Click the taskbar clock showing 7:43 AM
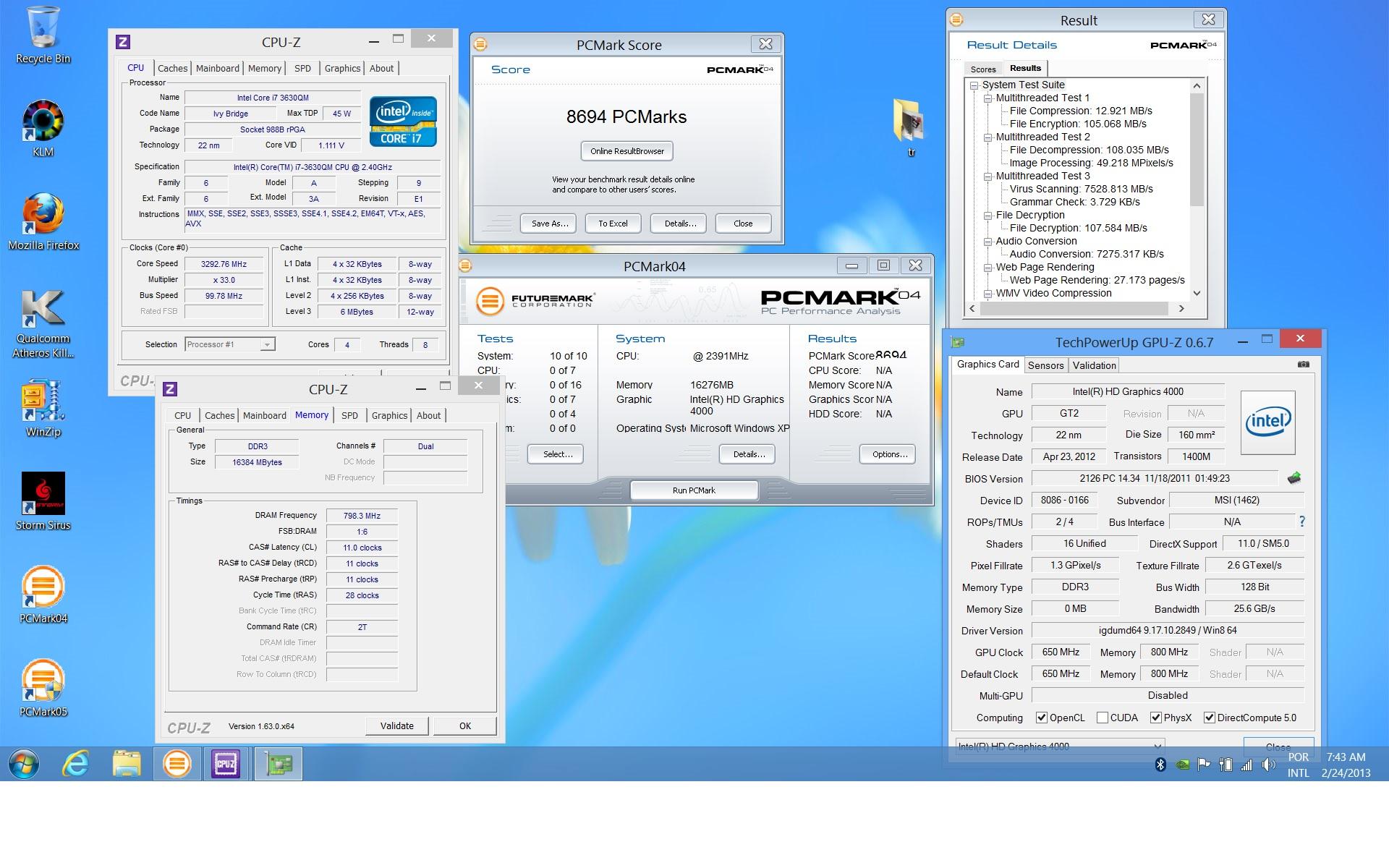1389x868 pixels. coord(1346,765)
